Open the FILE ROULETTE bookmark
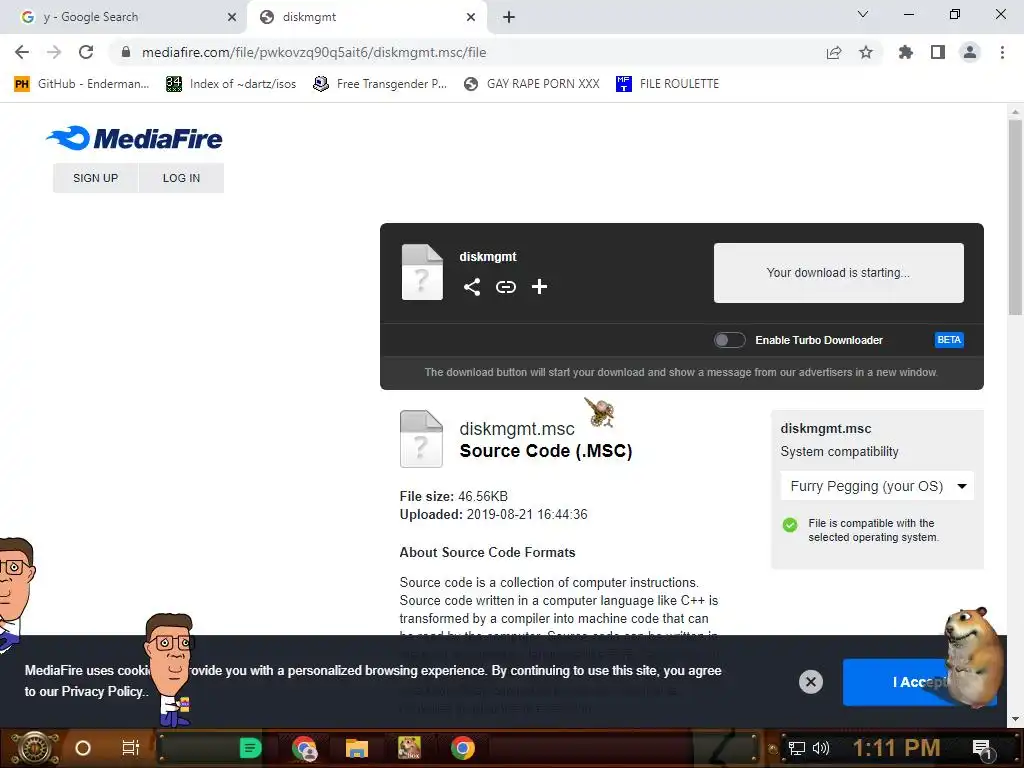This screenshot has width=1024, height=768. click(667, 84)
